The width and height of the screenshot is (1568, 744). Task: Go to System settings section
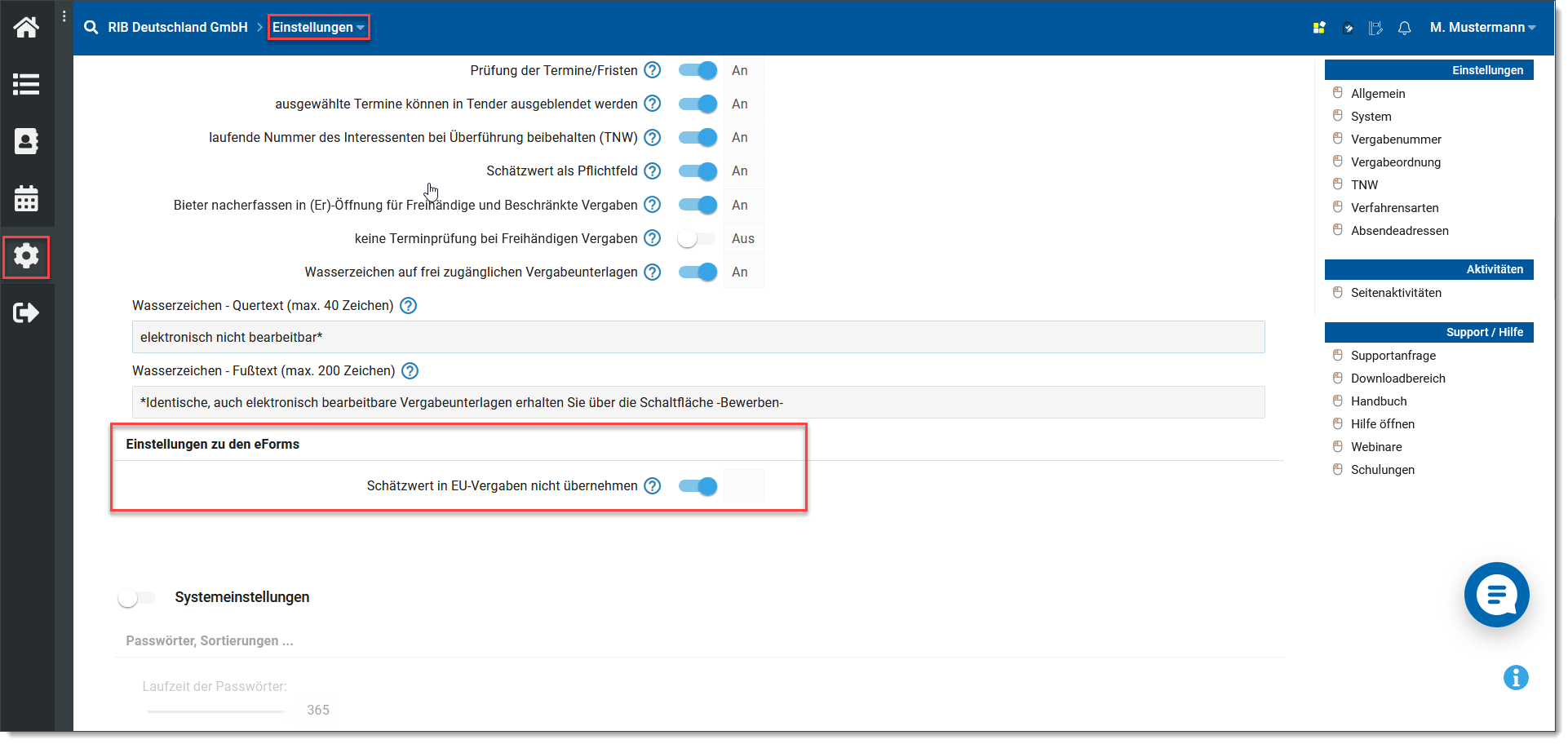tap(1371, 117)
